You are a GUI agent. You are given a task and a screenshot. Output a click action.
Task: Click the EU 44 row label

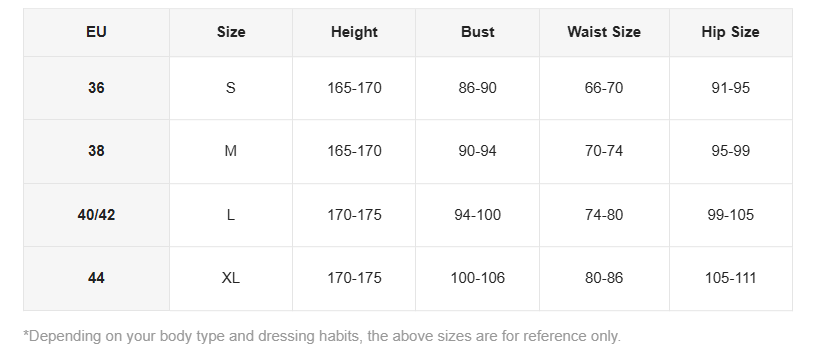tap(96, 278)
